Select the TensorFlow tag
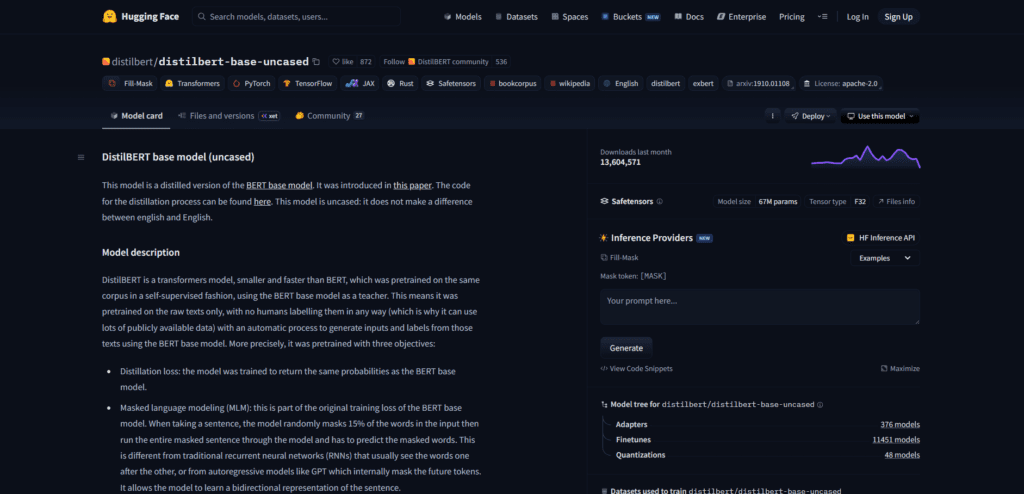The width and height of the screenshot is (1024, 494). [x=308, y=84]
